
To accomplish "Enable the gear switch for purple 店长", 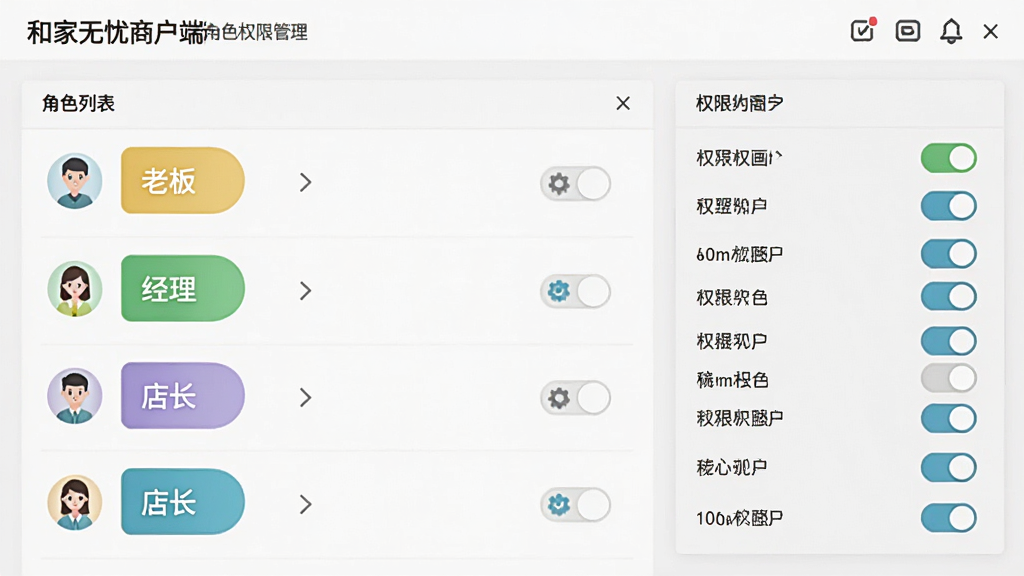I will click(x=575, y=398).
